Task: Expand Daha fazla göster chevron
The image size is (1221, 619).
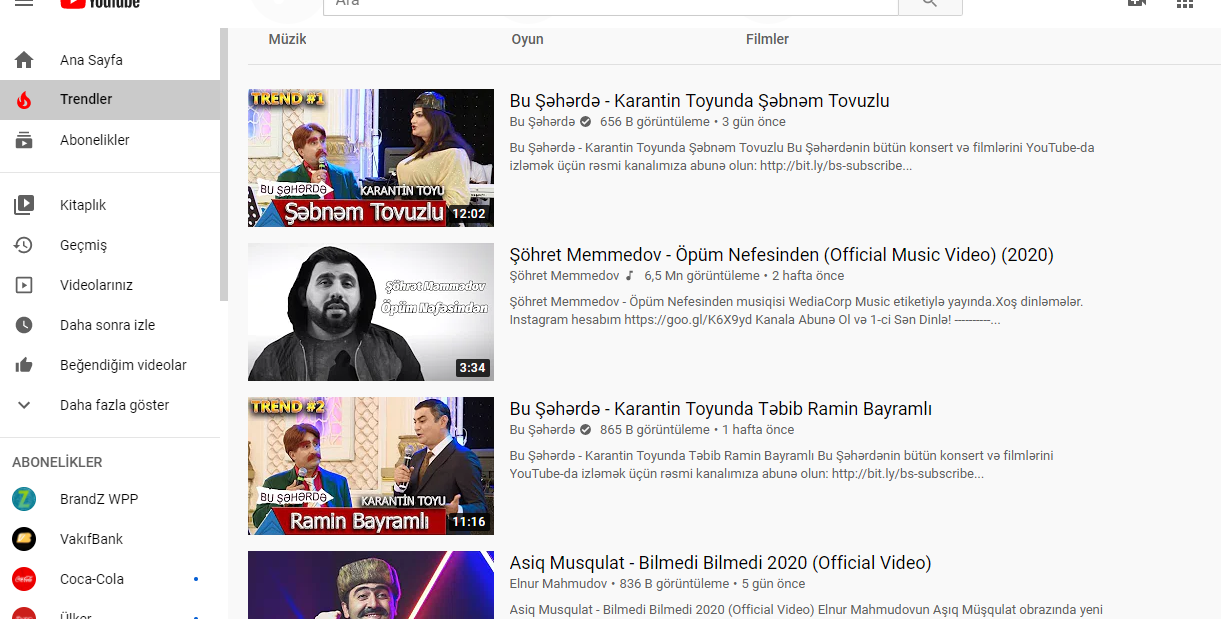Action: pos(24,405)
